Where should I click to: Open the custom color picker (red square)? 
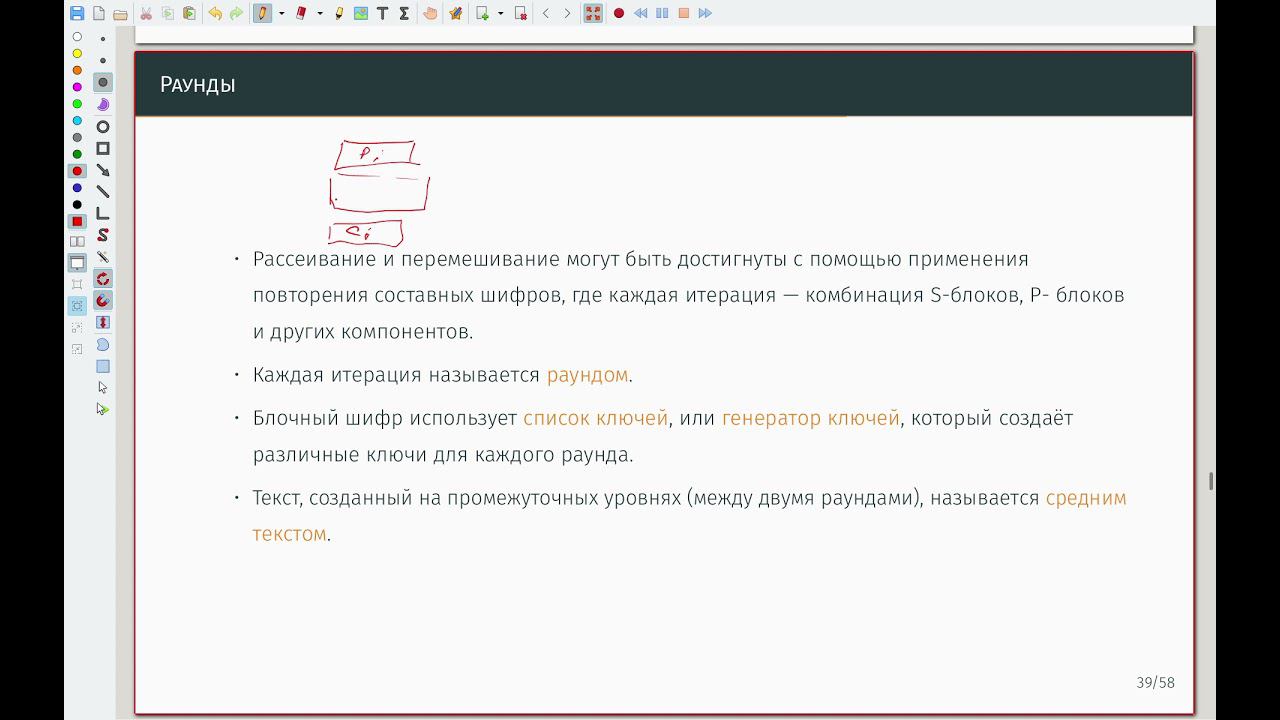(x=77, y=222)
